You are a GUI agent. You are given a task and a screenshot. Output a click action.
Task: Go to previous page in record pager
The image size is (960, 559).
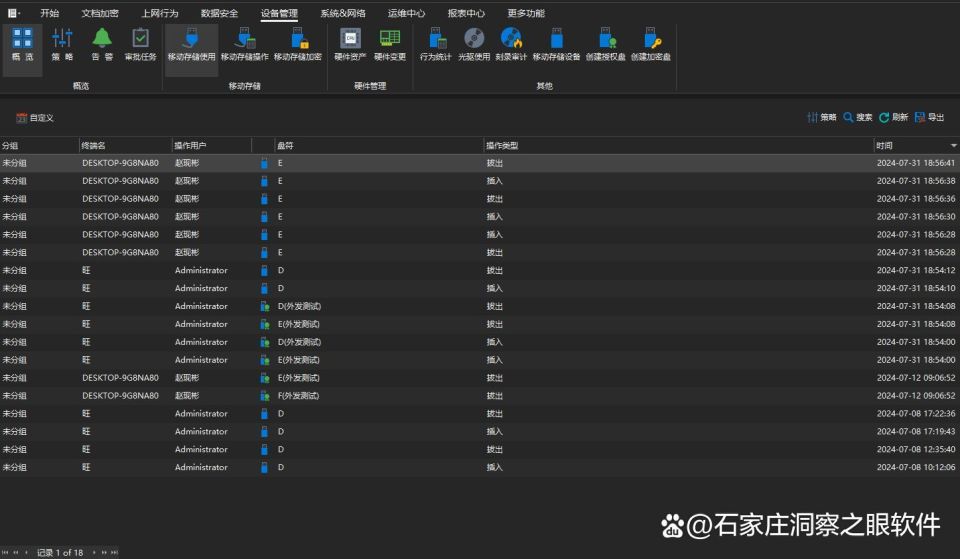[x=16, y=552]
